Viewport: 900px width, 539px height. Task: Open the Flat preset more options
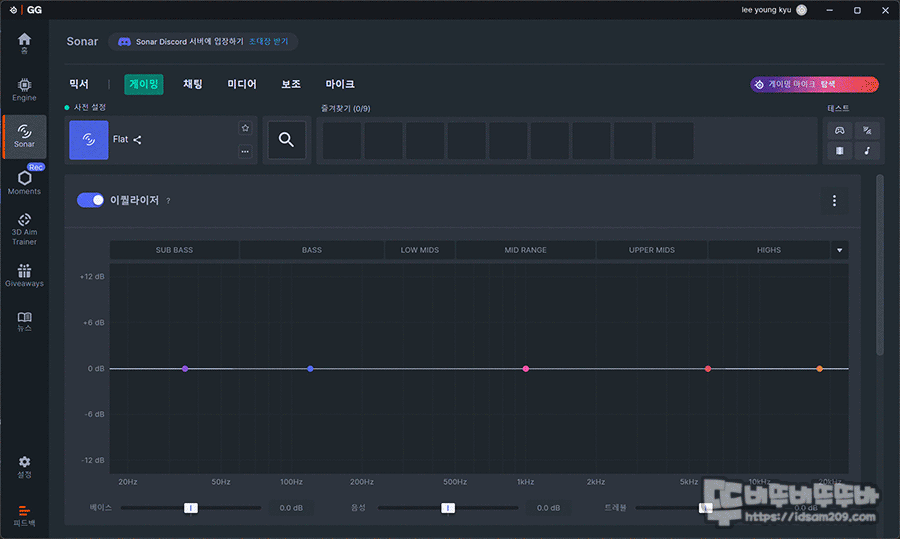[245, 152]
